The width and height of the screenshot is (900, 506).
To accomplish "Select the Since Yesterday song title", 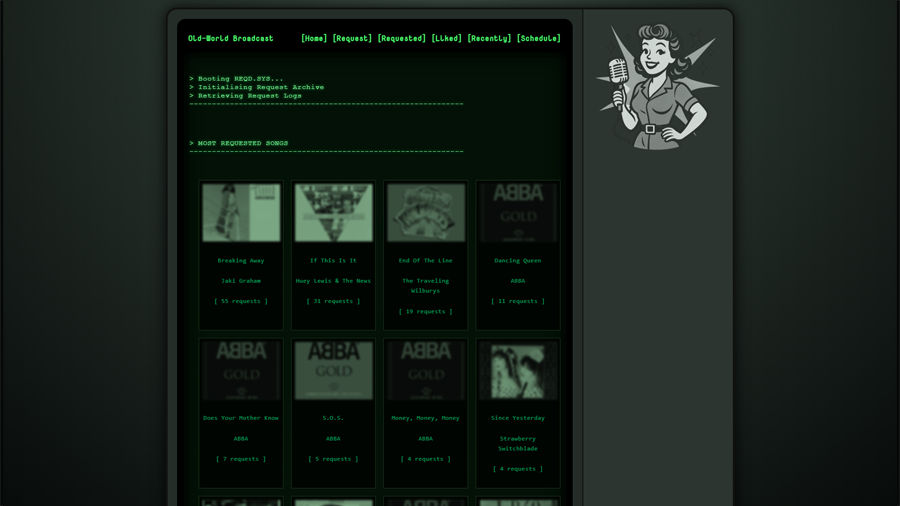I will tap(518, 418).
